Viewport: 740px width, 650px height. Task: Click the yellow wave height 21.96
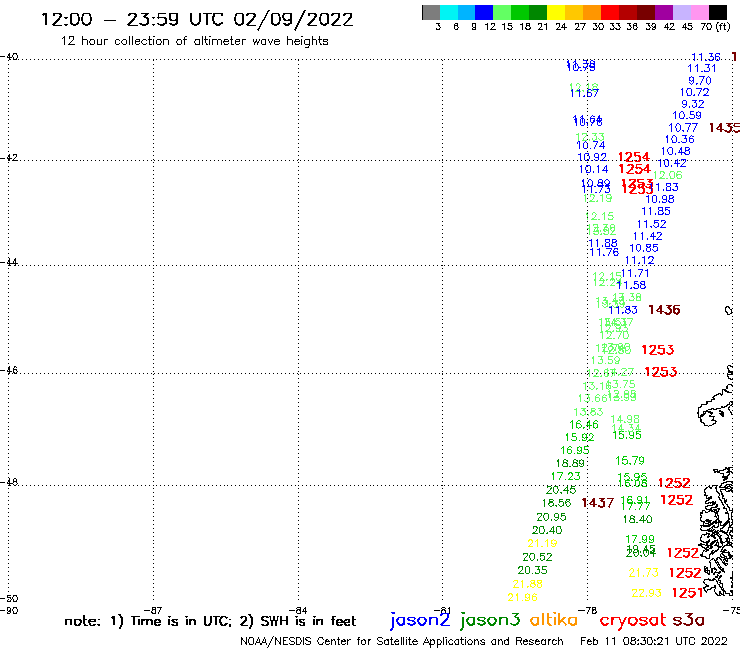pyautogui.click(x=522, y=598)
